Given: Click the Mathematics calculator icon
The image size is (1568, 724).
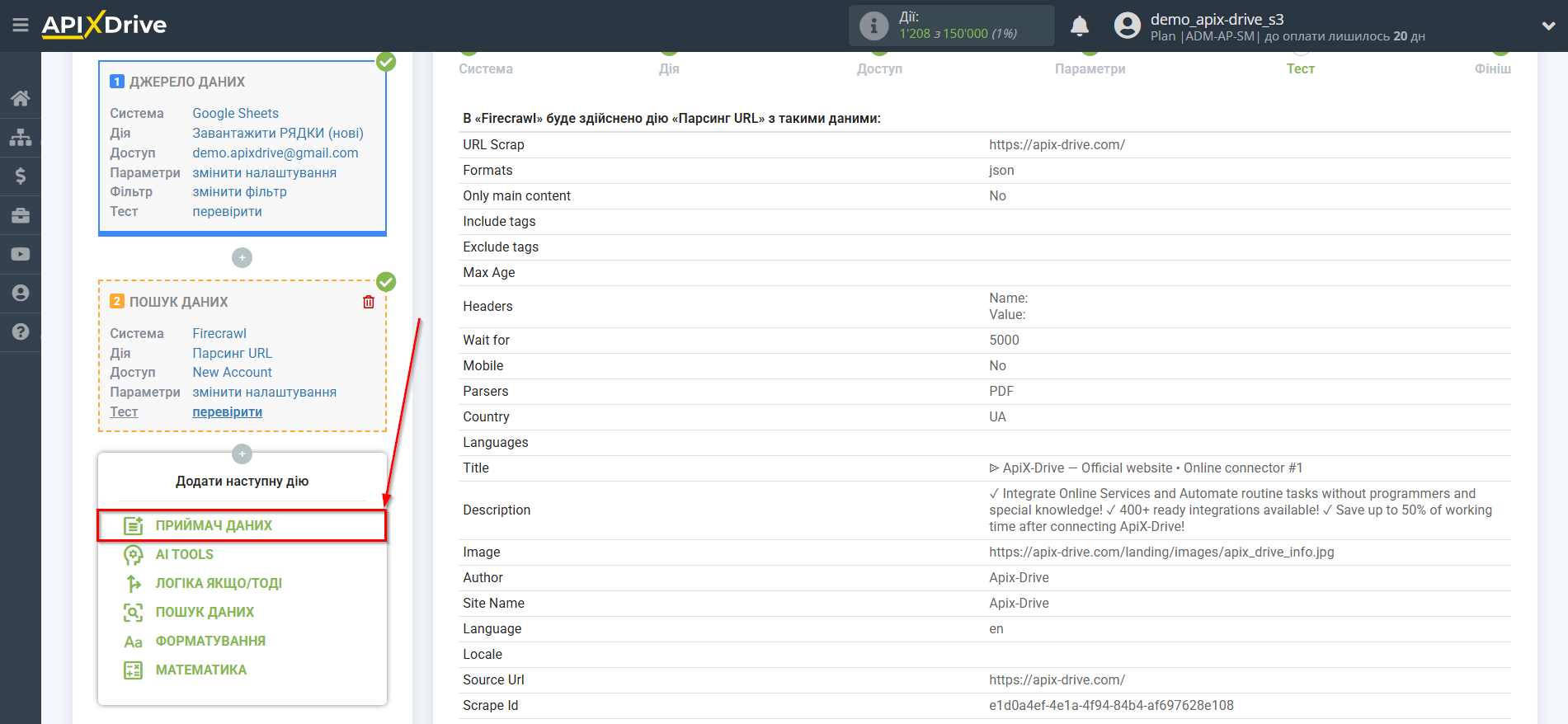Looking at the screenshot, I should point(133,670).
